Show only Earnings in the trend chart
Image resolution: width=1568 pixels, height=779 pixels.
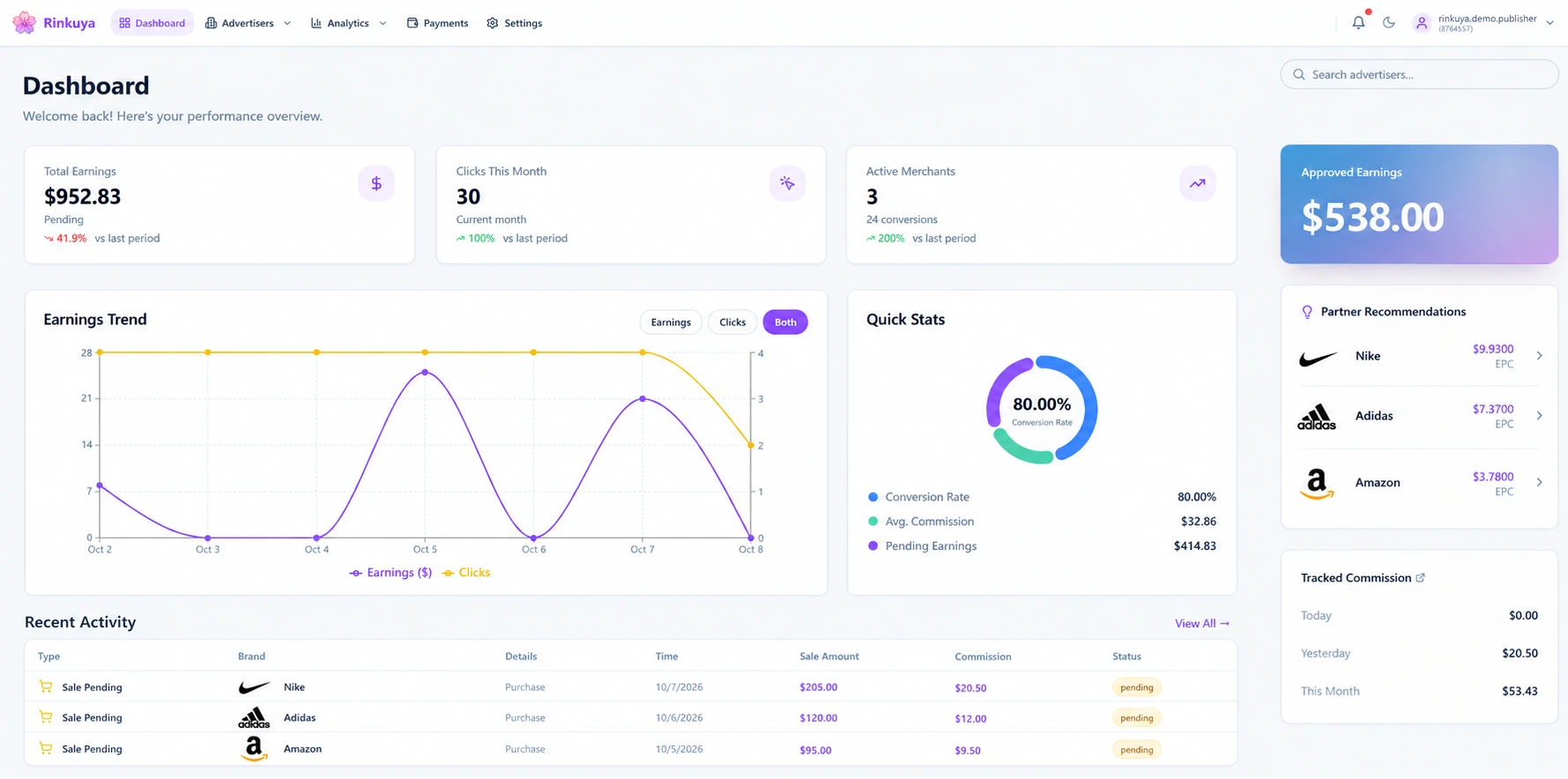tap(671, 323)
